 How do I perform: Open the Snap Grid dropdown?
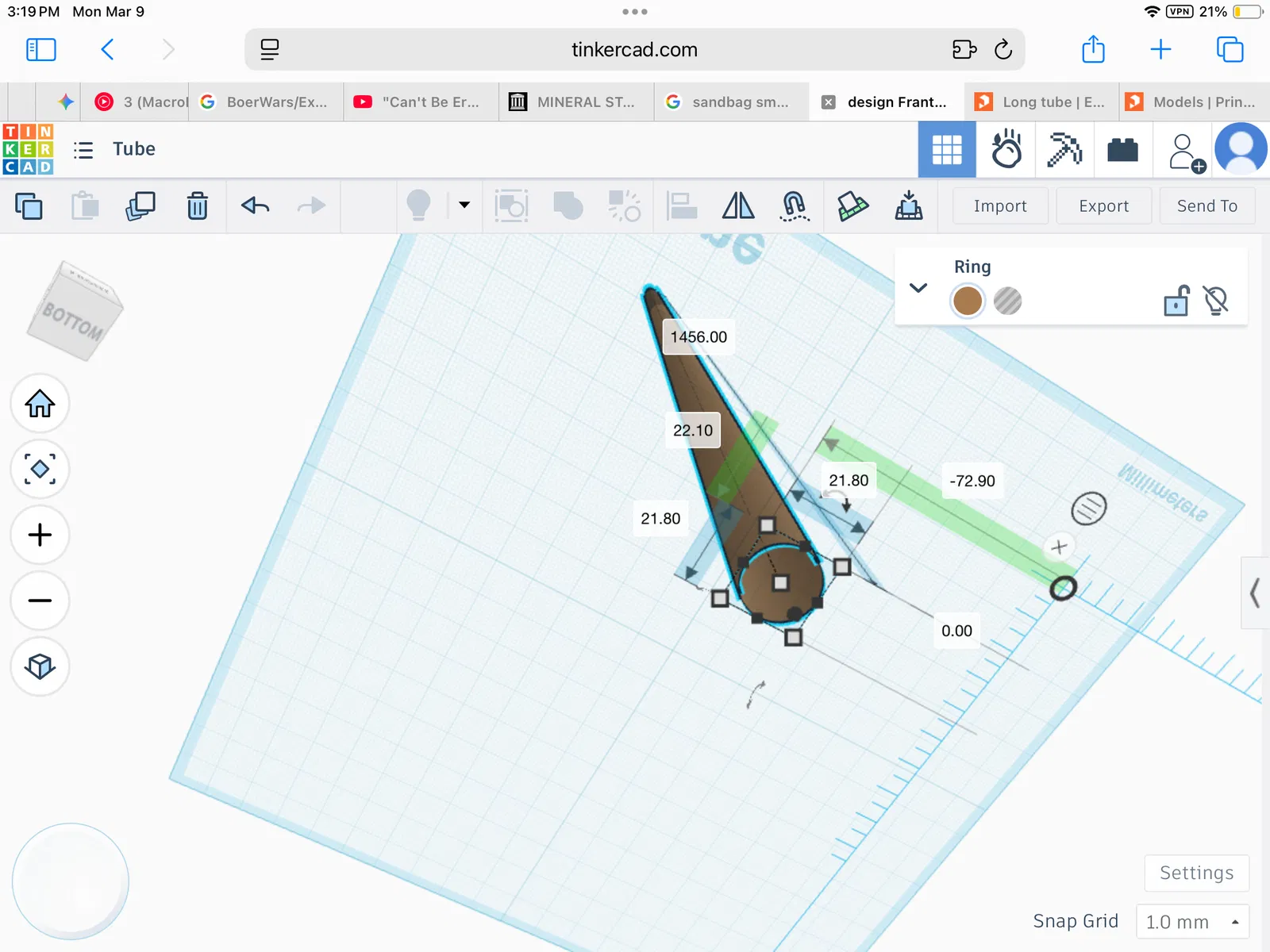coord(1193,922)
